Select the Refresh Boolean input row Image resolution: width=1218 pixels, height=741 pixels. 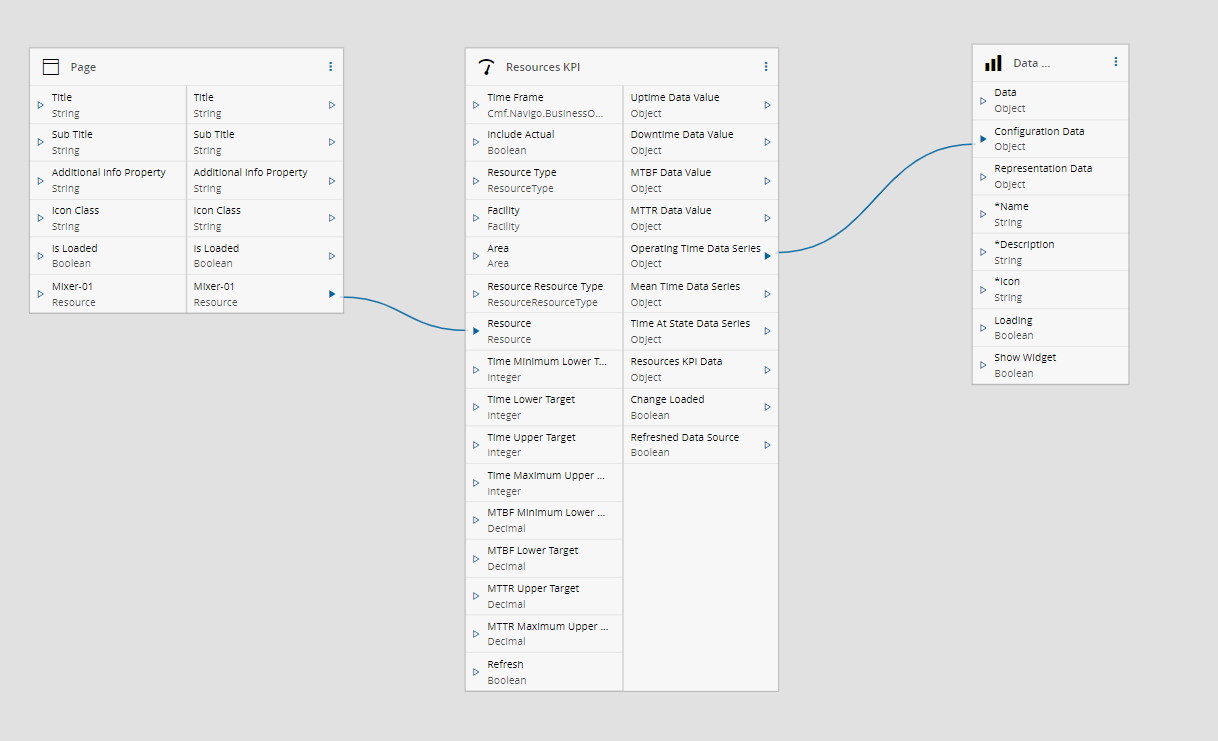(544, 672)
